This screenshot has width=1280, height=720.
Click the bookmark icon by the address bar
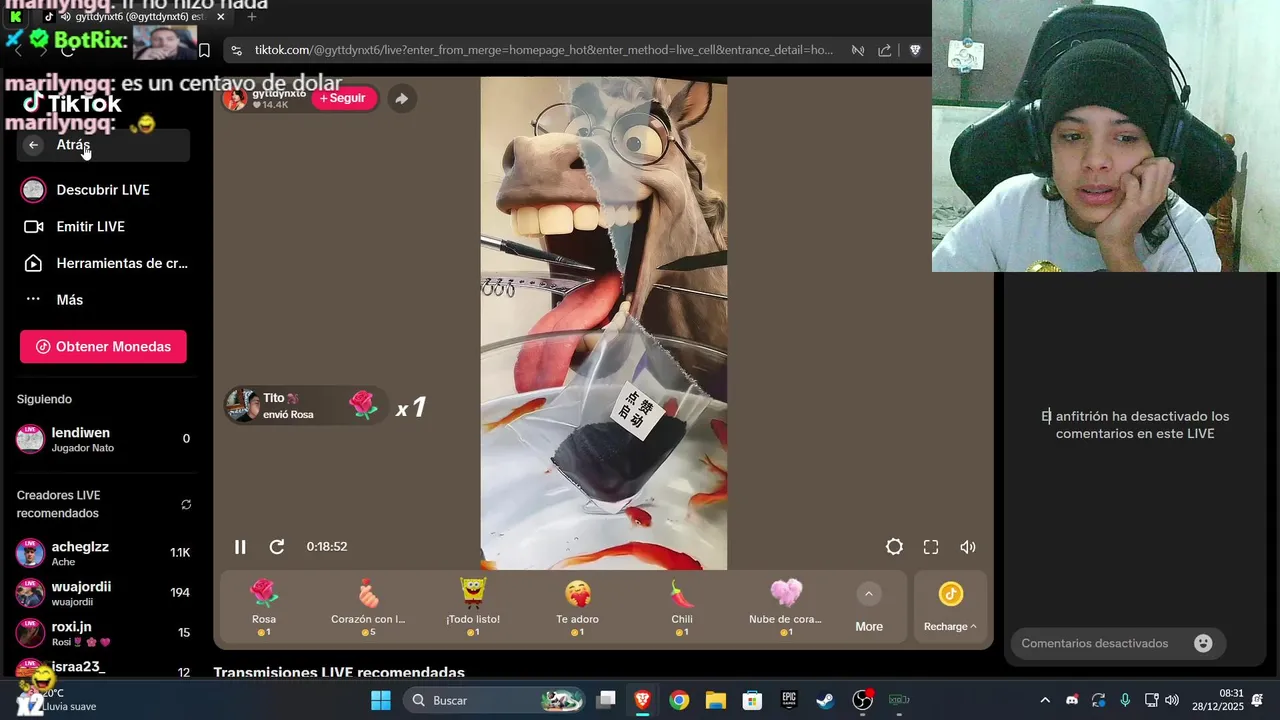[x=204, y=50]
